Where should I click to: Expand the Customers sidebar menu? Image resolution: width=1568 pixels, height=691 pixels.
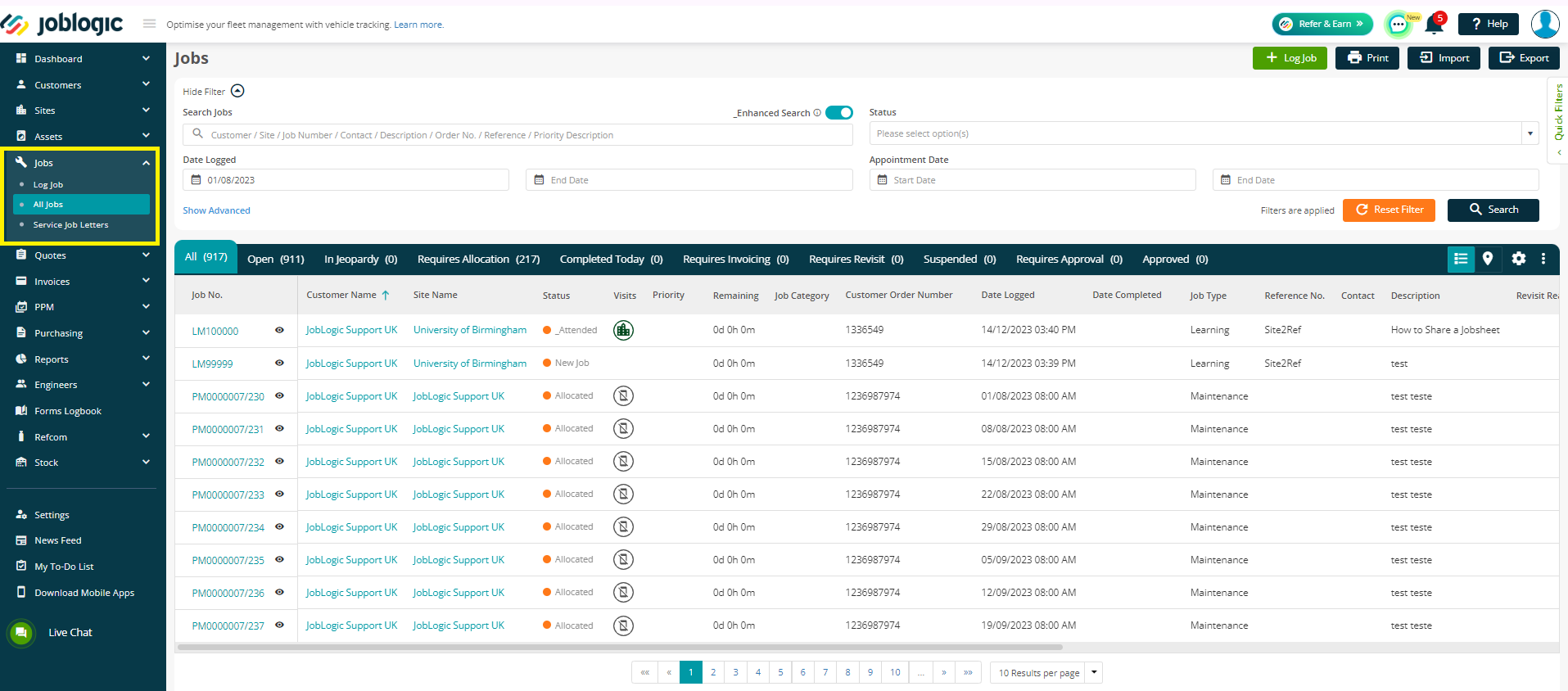146,84
